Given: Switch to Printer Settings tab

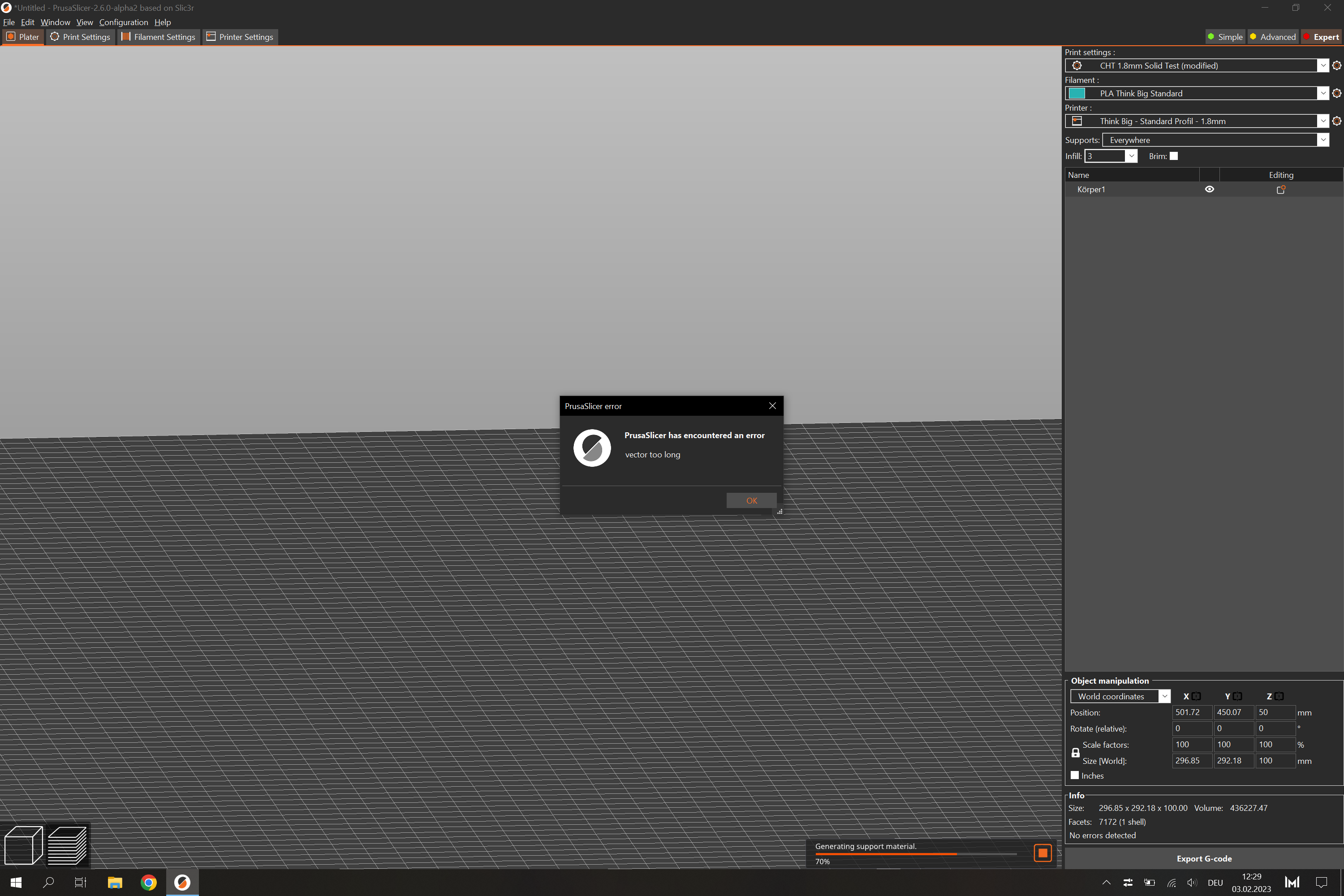Looking at the screenshot, I should point(240,37).
